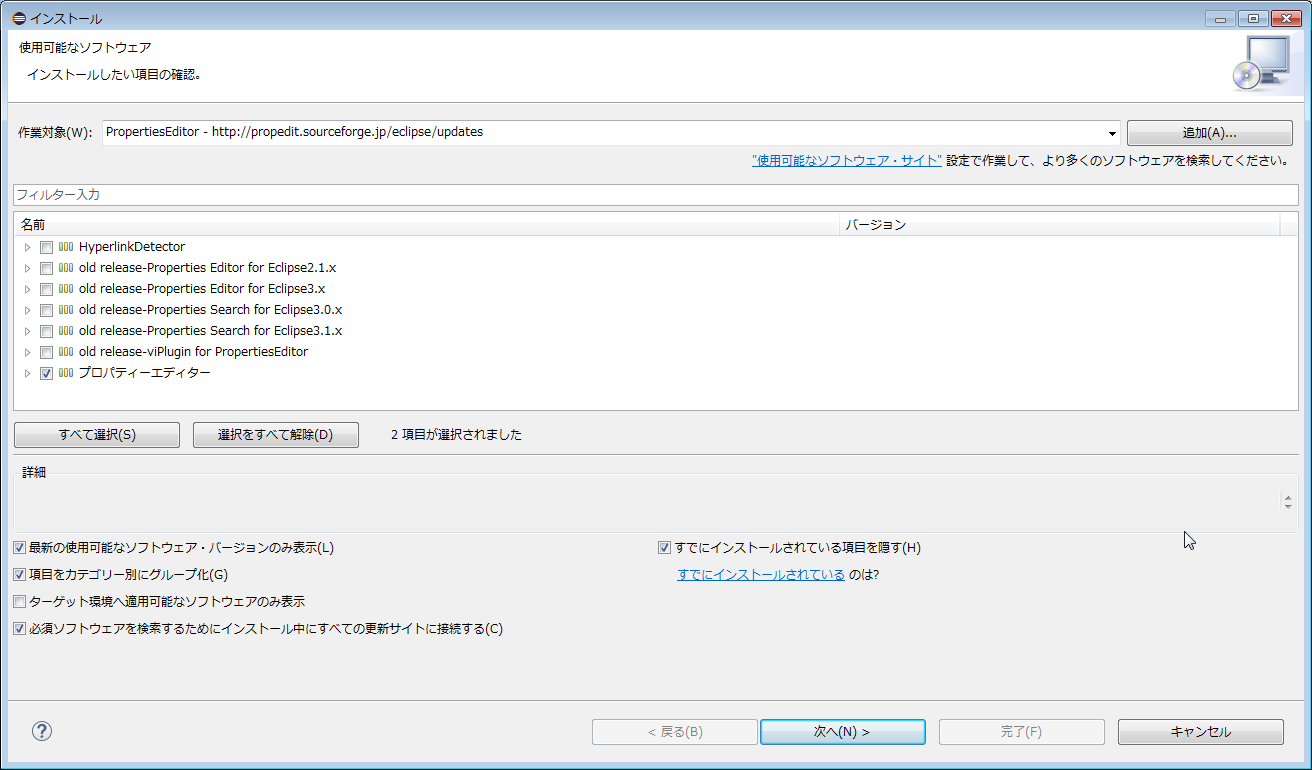The height and width of the screenshot is (770, 1312).
Task: Toggle 項目をカテゴリー別にグループ化 checkbox
Action: point(20,575)
